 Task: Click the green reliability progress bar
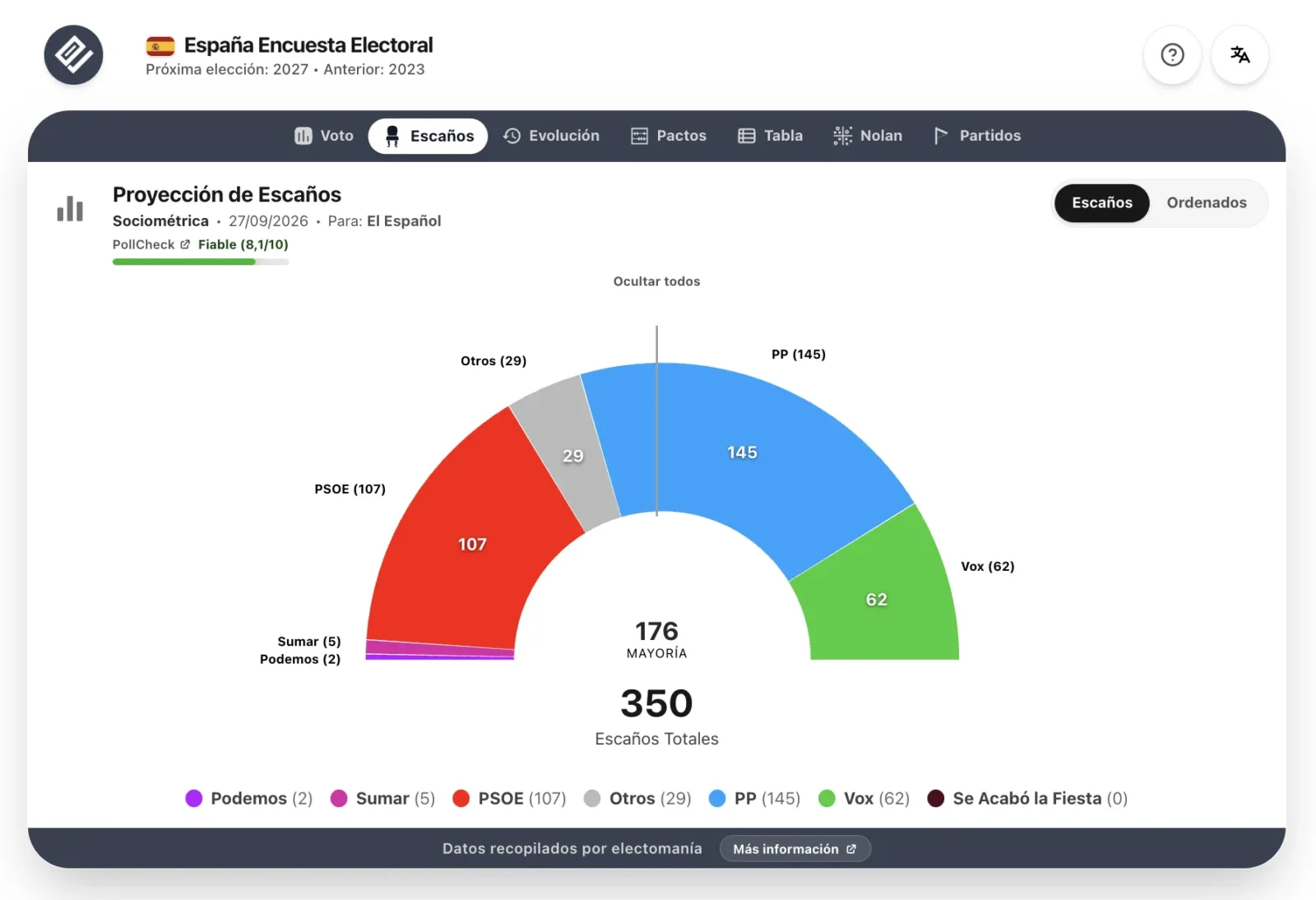click(201, 262)
